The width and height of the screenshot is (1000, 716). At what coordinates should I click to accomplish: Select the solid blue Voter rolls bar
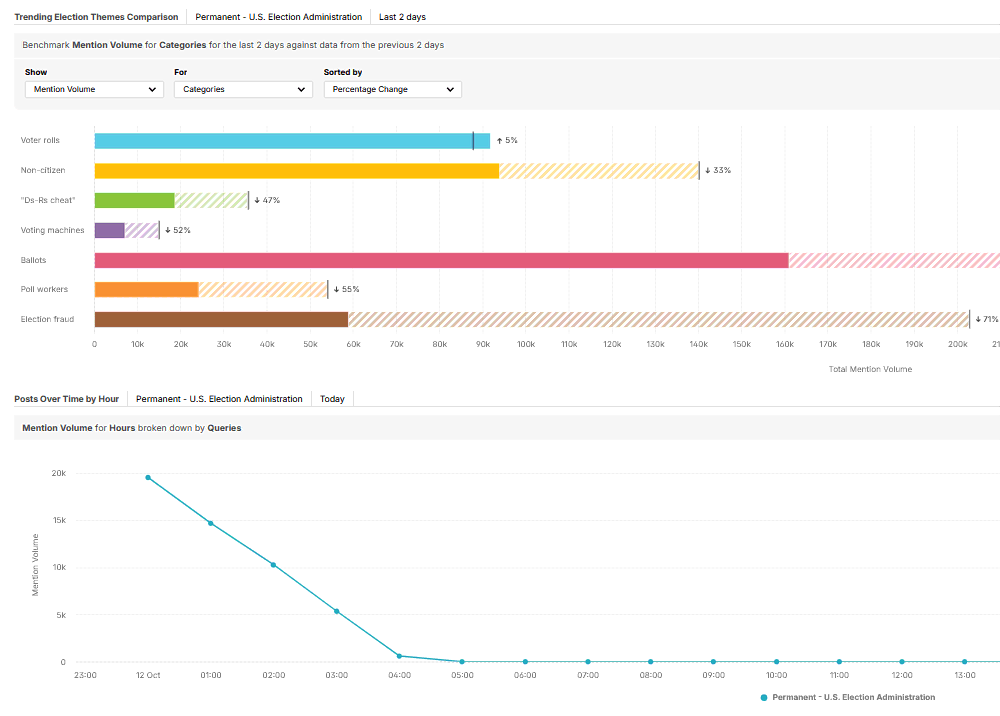(x=282, y=141)
